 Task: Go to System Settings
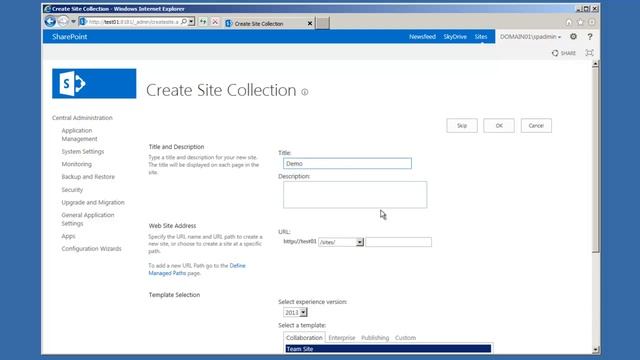pyautogui.click(x=83, y=151)
